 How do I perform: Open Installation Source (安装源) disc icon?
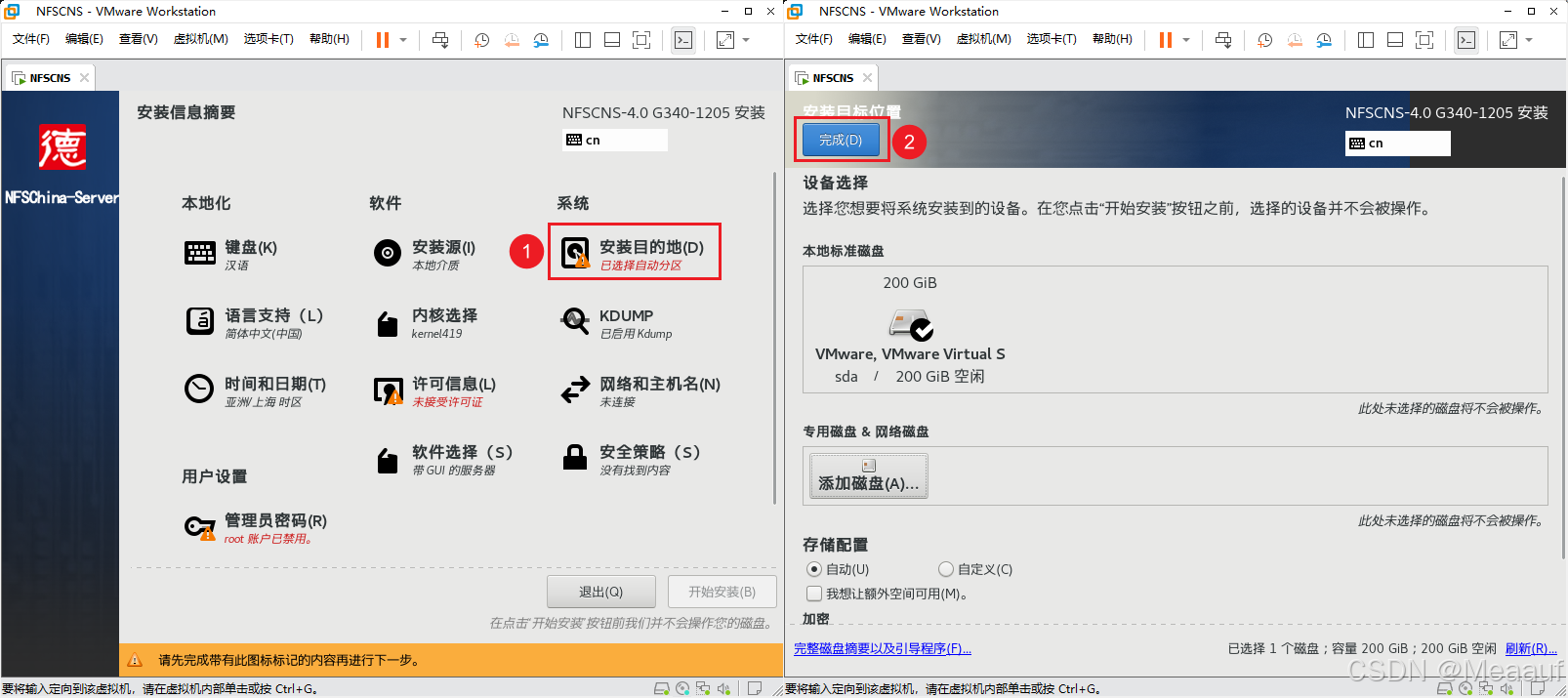[x=388, y=254]
